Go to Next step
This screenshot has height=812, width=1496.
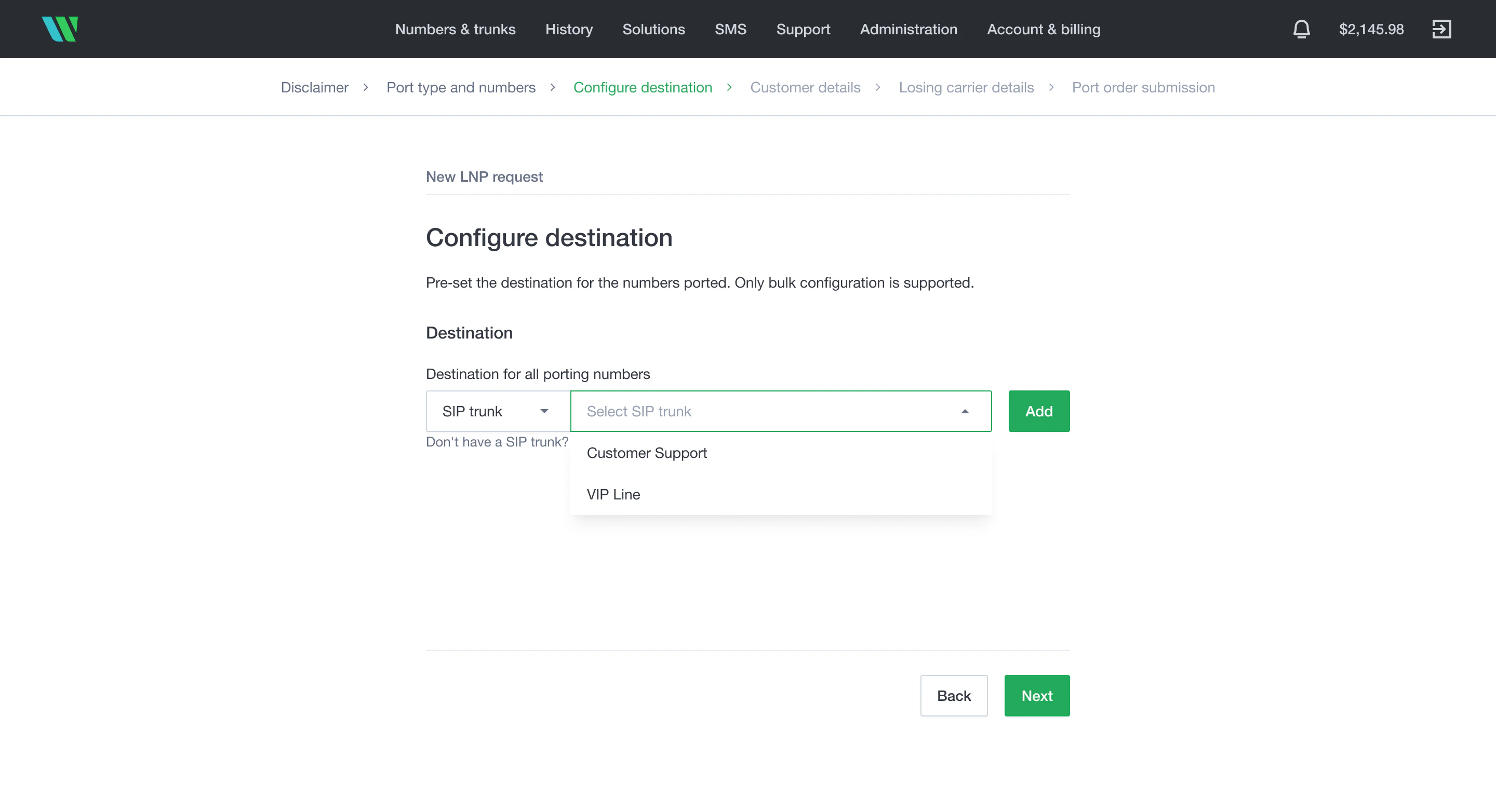(x=1037, y=695)
